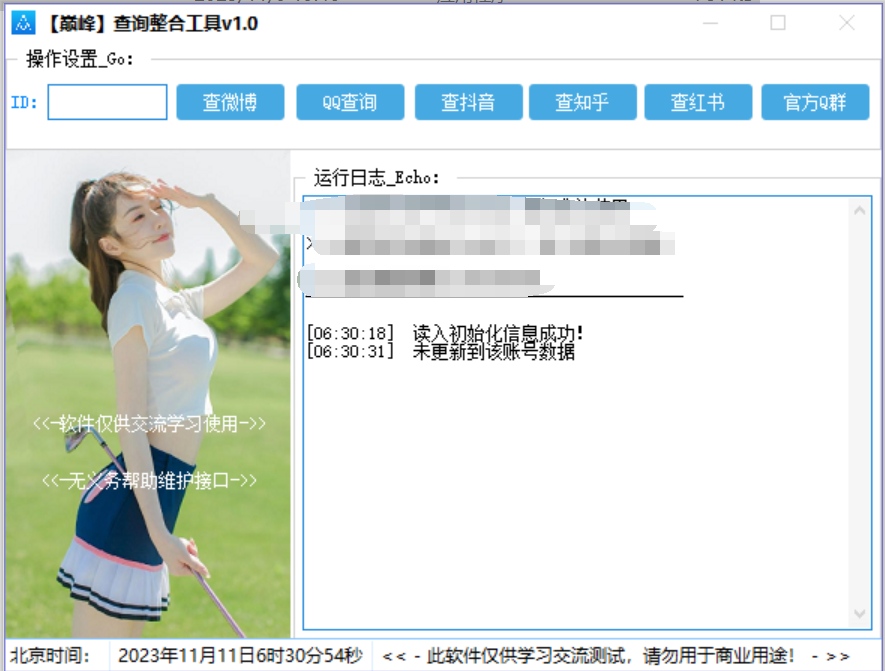Viewport: 885px width, 671px height.
Task: Maximize the query tool window
Action: point(777,23)
